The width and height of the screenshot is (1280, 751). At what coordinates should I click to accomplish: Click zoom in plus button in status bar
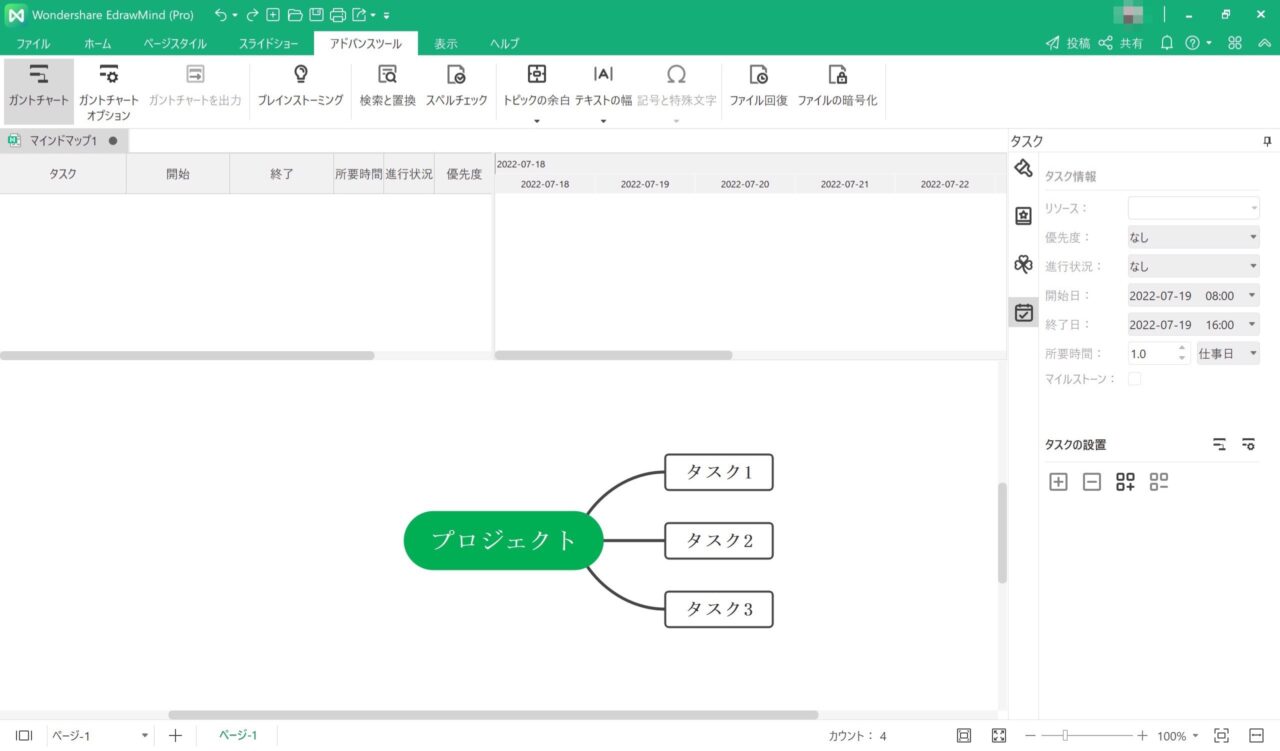pyautogui.click(x=1142, y=735)
